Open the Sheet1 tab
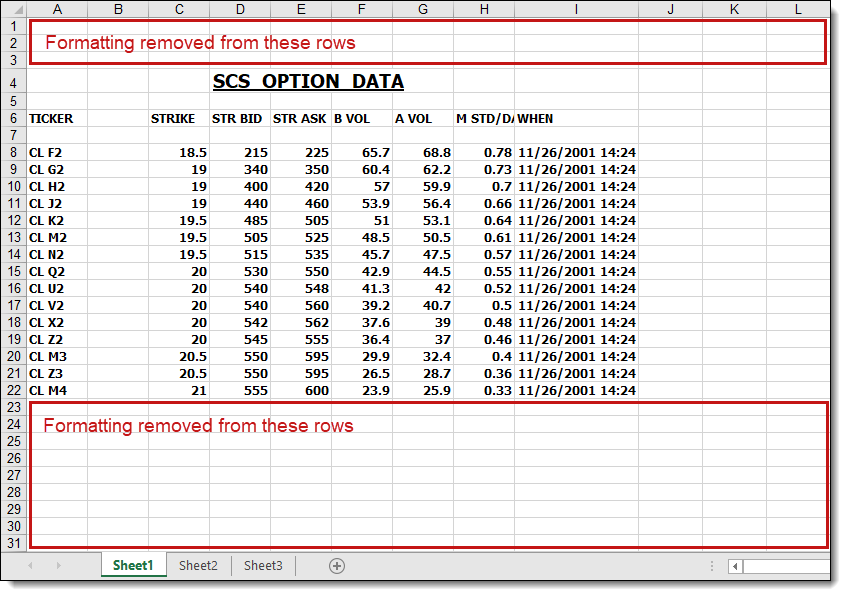This screenshot has width=846, height=596. coord(133,565)
